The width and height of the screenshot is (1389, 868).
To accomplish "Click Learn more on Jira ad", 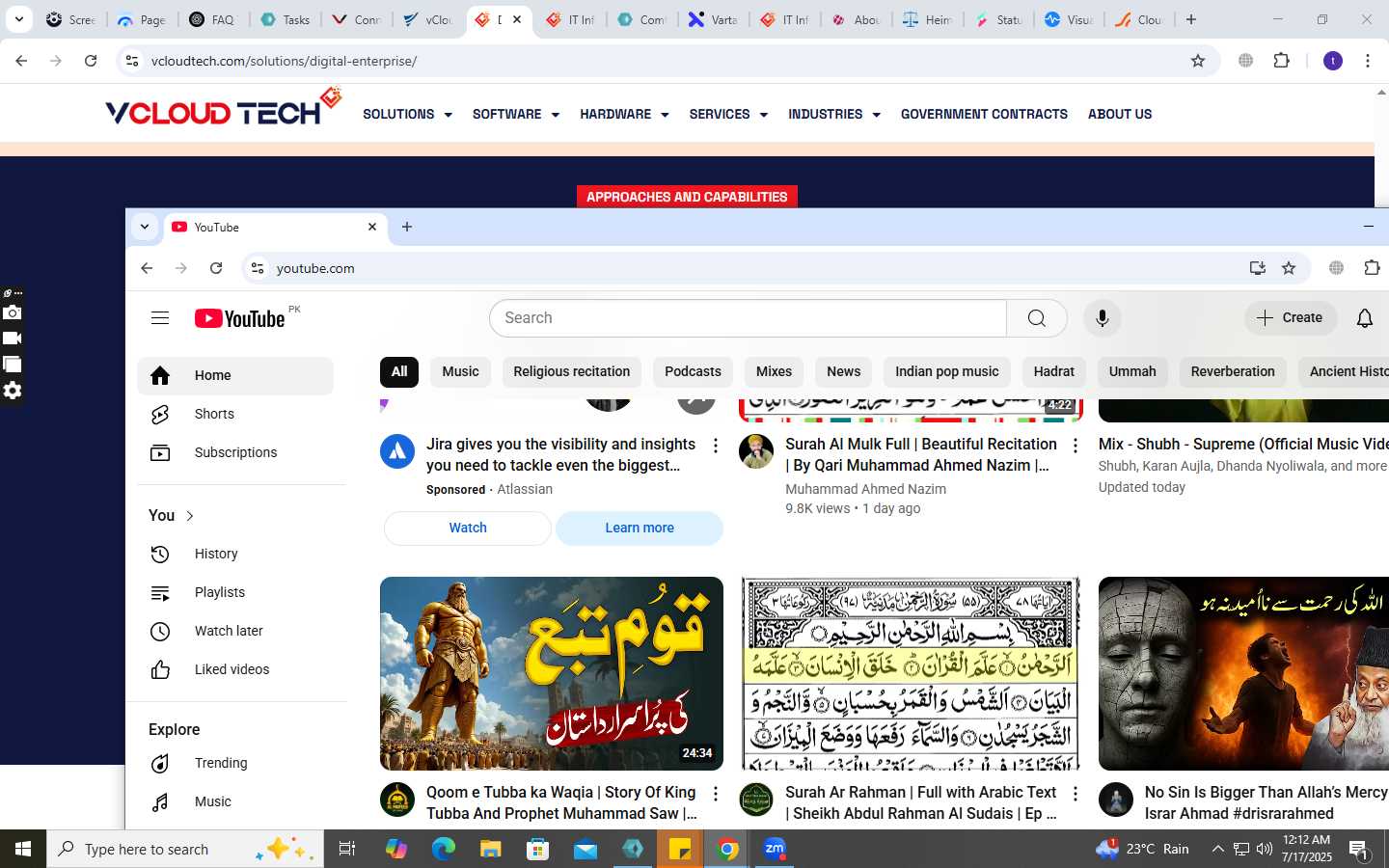I will (640, 529).
